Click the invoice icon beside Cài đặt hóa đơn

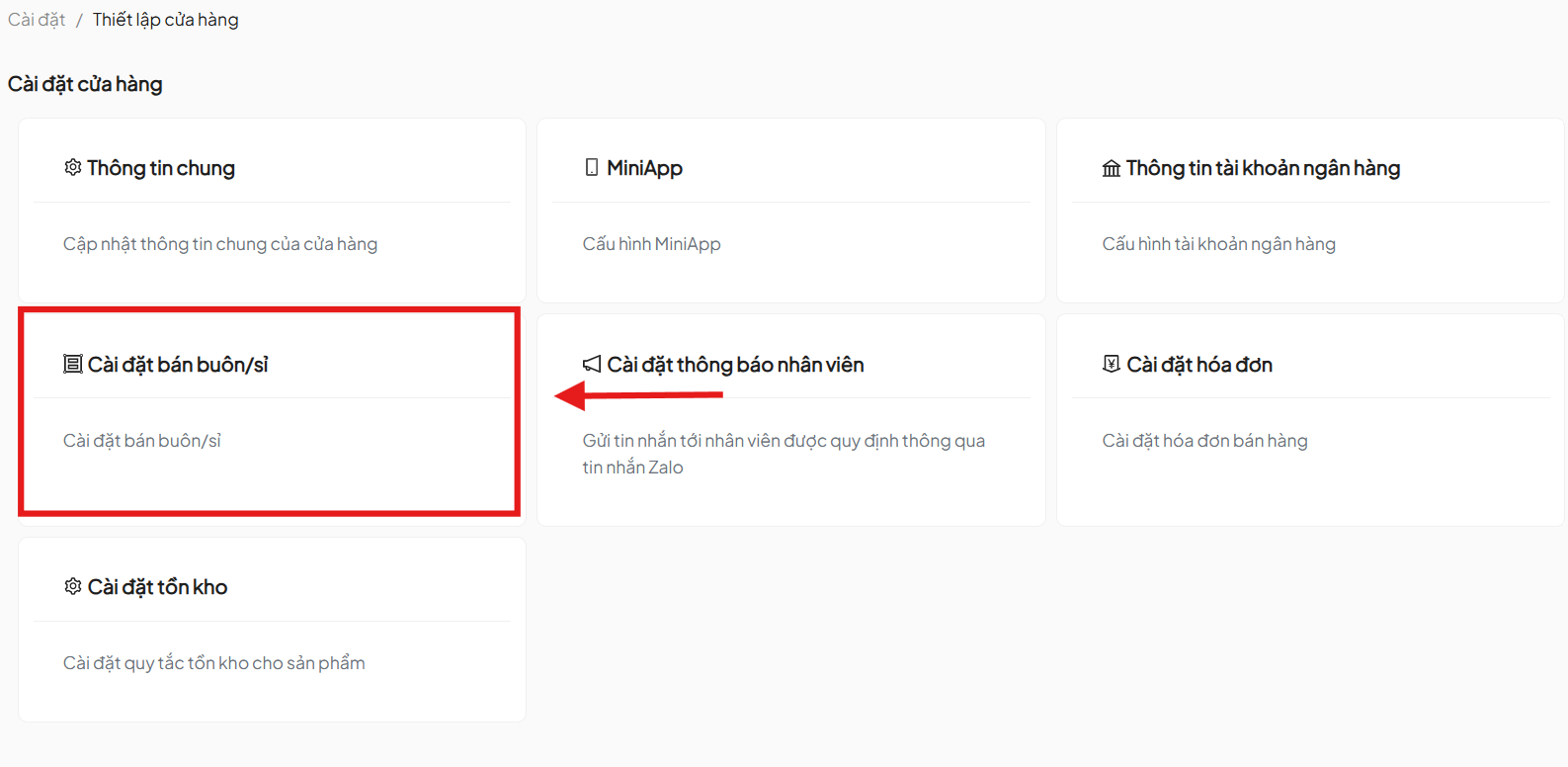1111,365
